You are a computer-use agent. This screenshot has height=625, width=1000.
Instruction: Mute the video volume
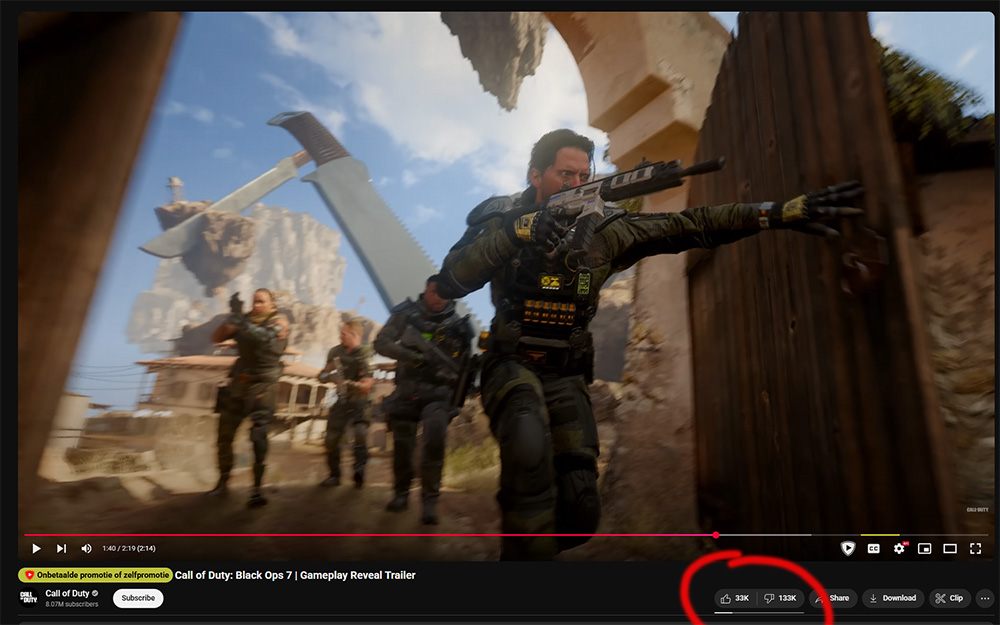coord(86,548)
